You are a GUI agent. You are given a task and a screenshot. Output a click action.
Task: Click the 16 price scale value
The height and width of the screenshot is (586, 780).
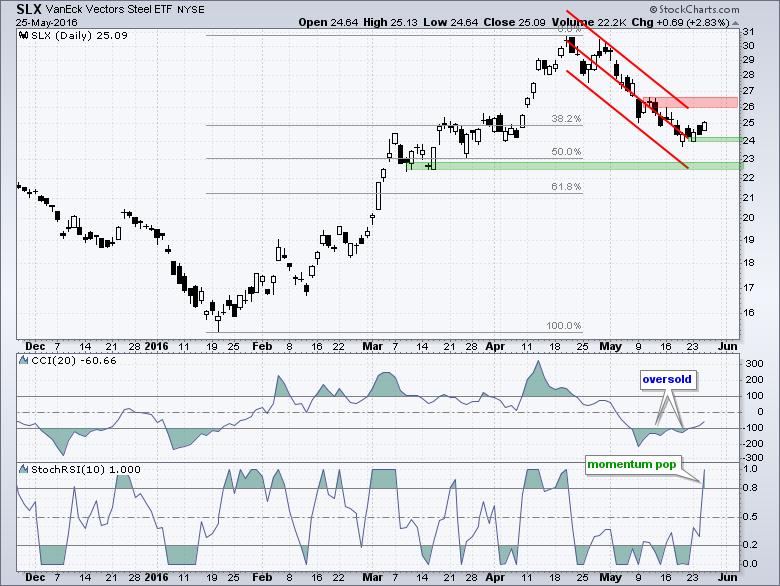(748, 312)
